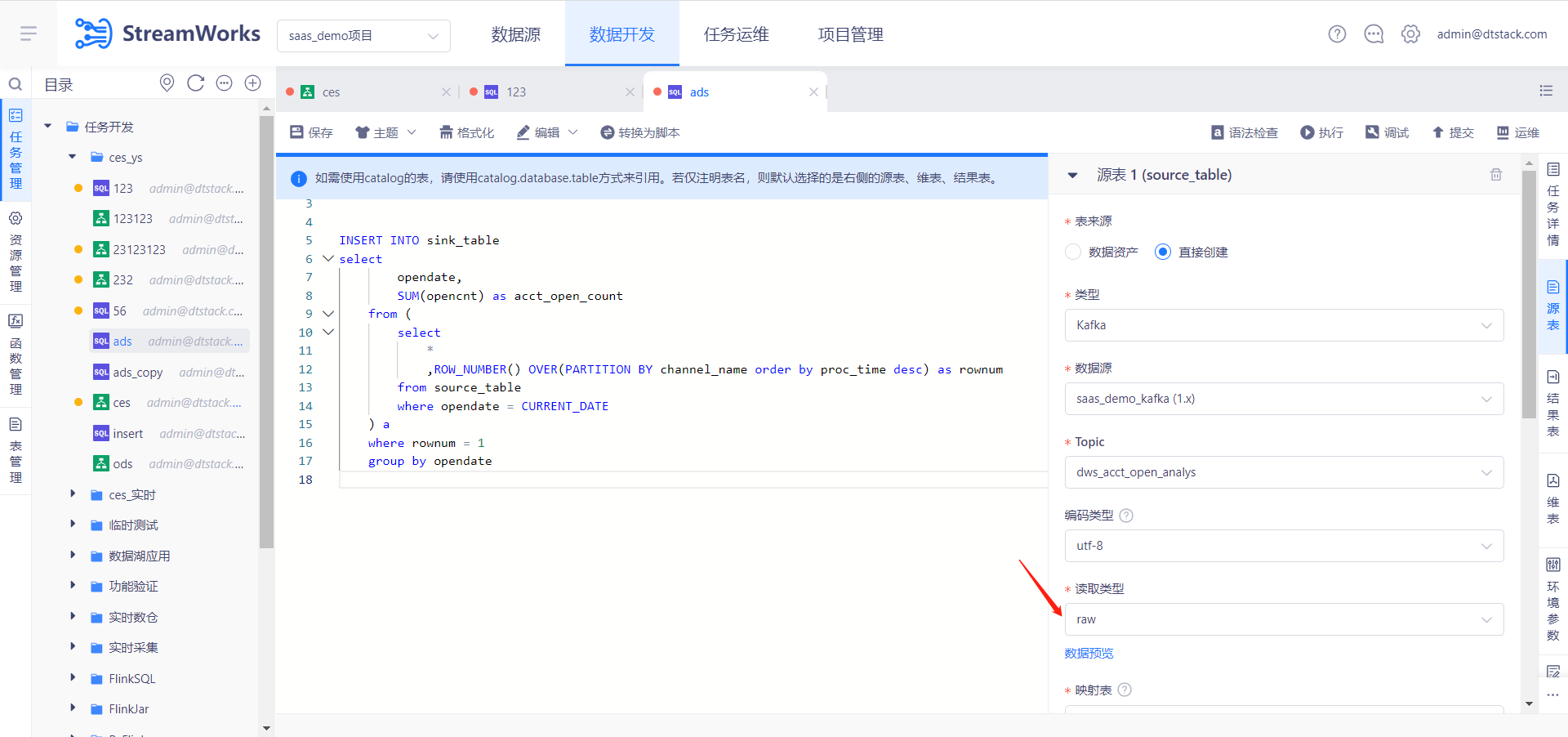Collapse the 任务开发 tree folder

click(x=48, y=126)
